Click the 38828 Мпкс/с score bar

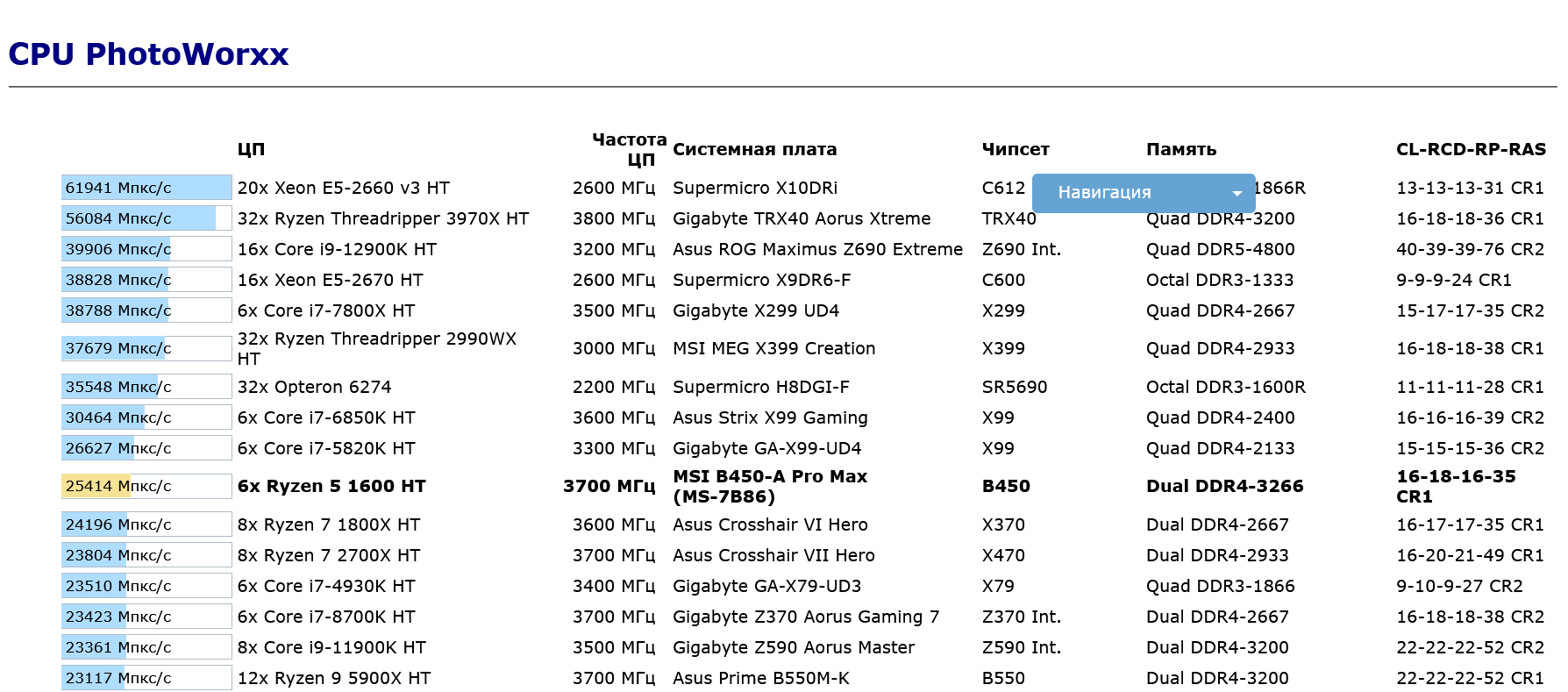click(146, 280)
